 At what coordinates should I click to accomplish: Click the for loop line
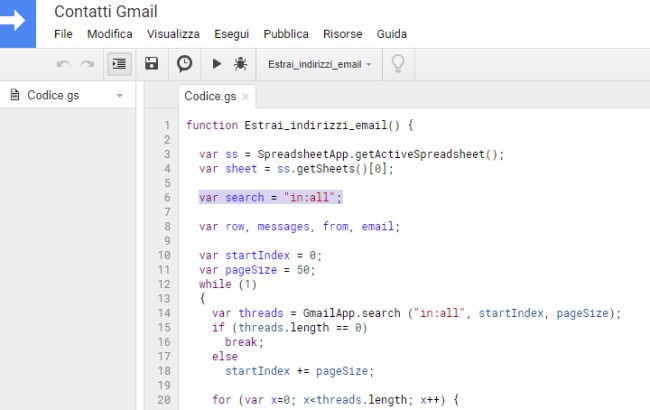(x=335, y=400)
